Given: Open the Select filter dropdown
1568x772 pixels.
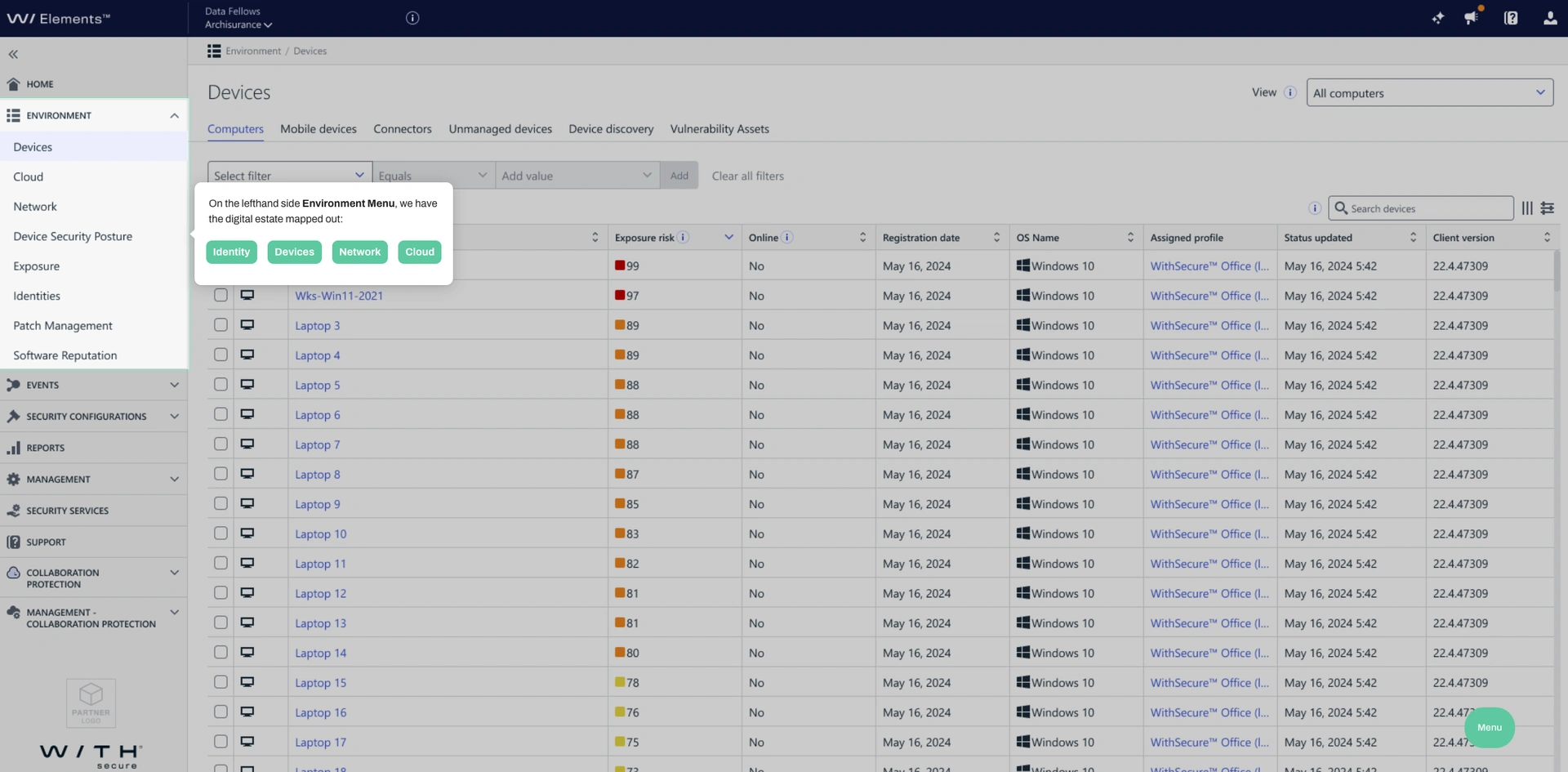Looking at the screenshot, I should [289, 176].
